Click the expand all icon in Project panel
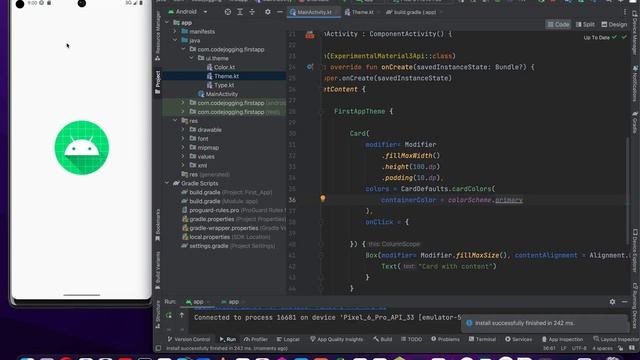This screenshot has height=360, width=640. tap(240, 12)
